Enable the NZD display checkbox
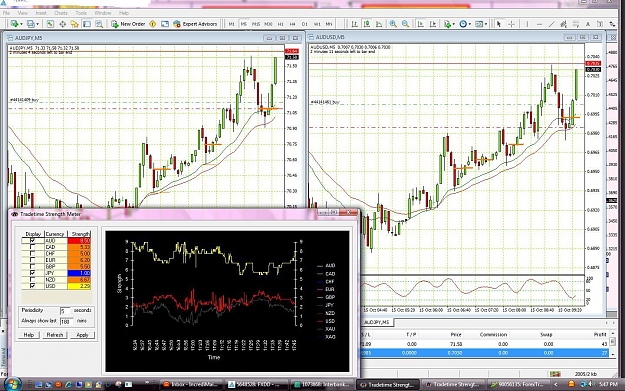Image resolution: width=625 pixels, height=391 pixels. click(x=33, y=279)
